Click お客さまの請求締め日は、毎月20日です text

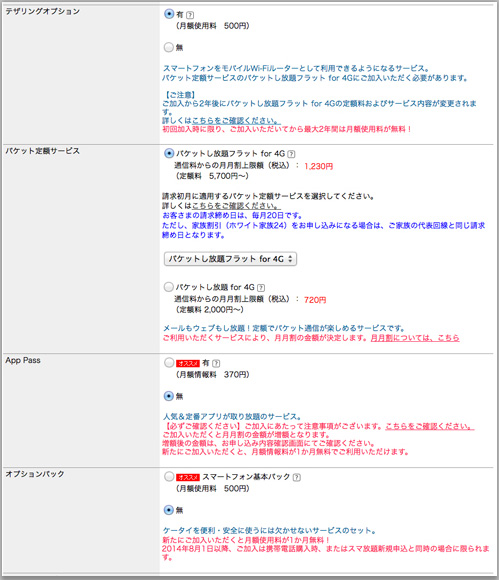[232, 215]
